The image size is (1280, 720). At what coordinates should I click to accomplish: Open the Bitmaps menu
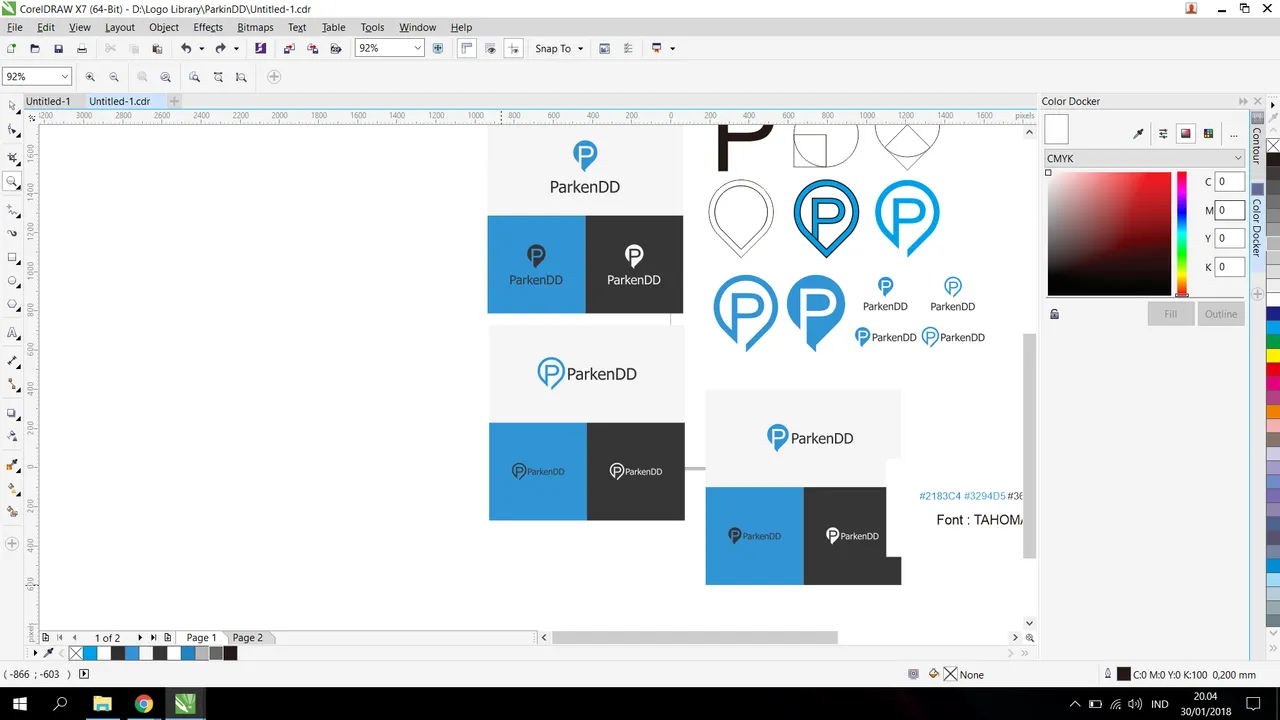pos(255,27)
